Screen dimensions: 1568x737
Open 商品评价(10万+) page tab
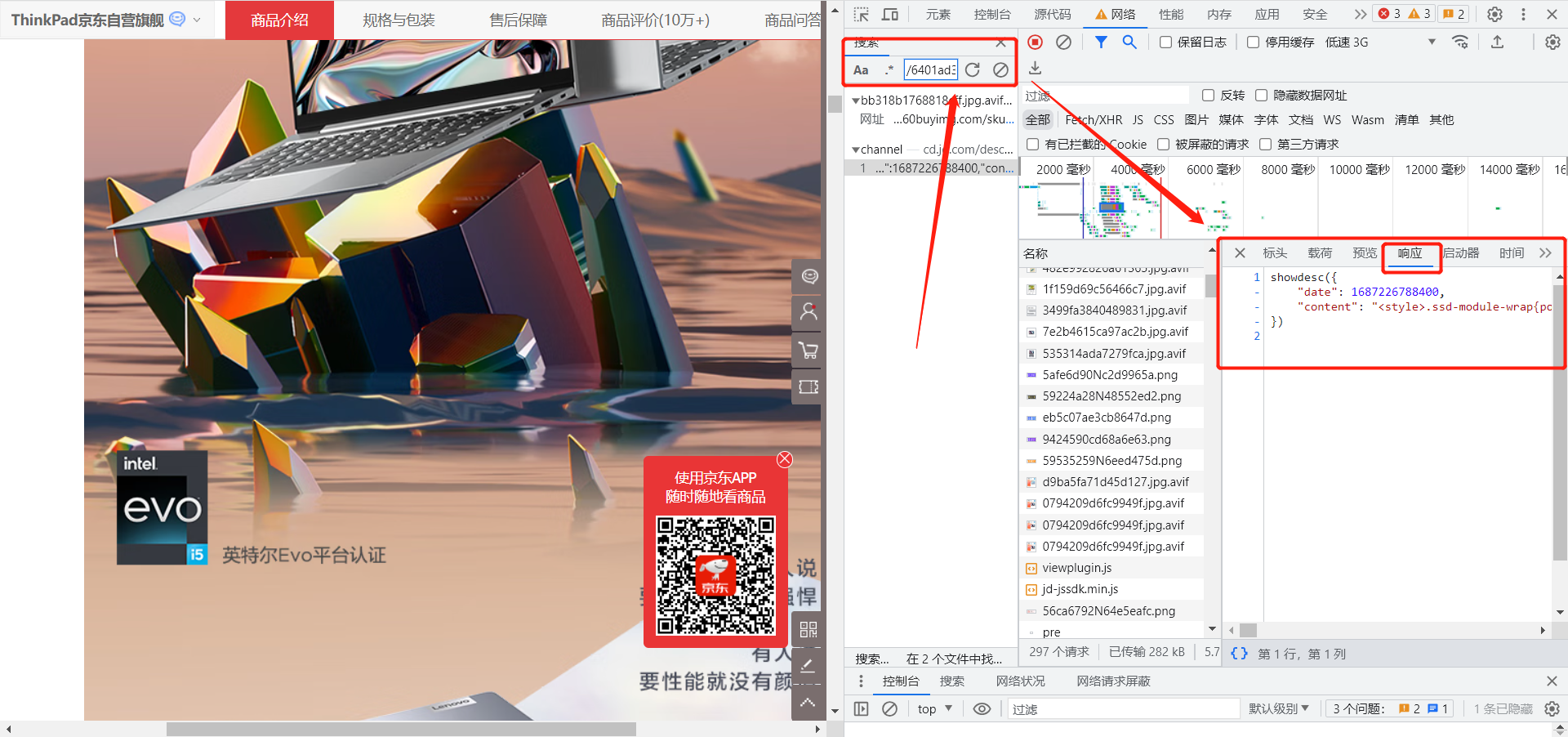tap(655, 20)
